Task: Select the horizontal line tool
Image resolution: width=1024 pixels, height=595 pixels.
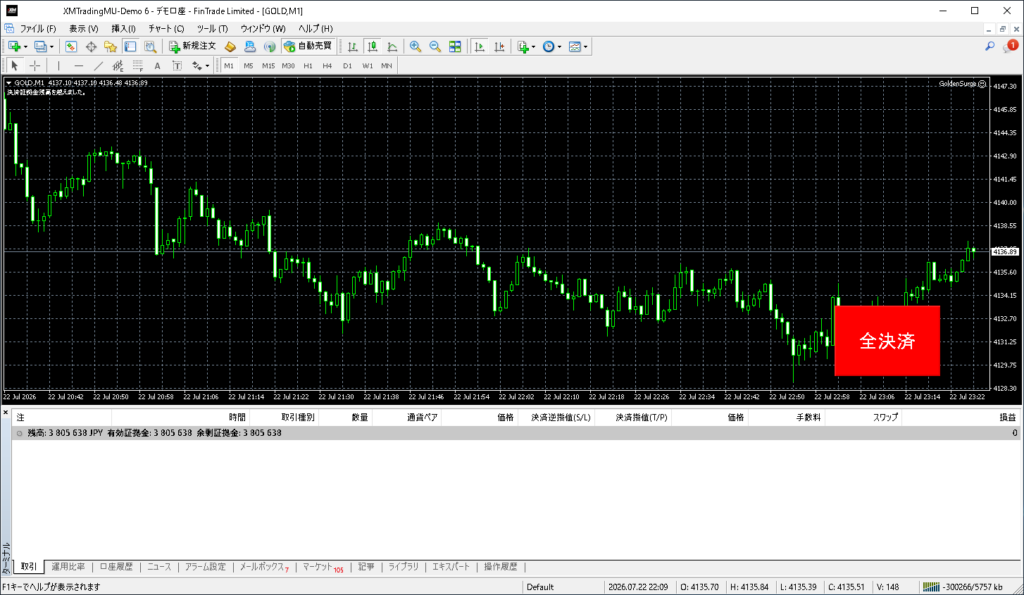Action: tap(78, 65)
